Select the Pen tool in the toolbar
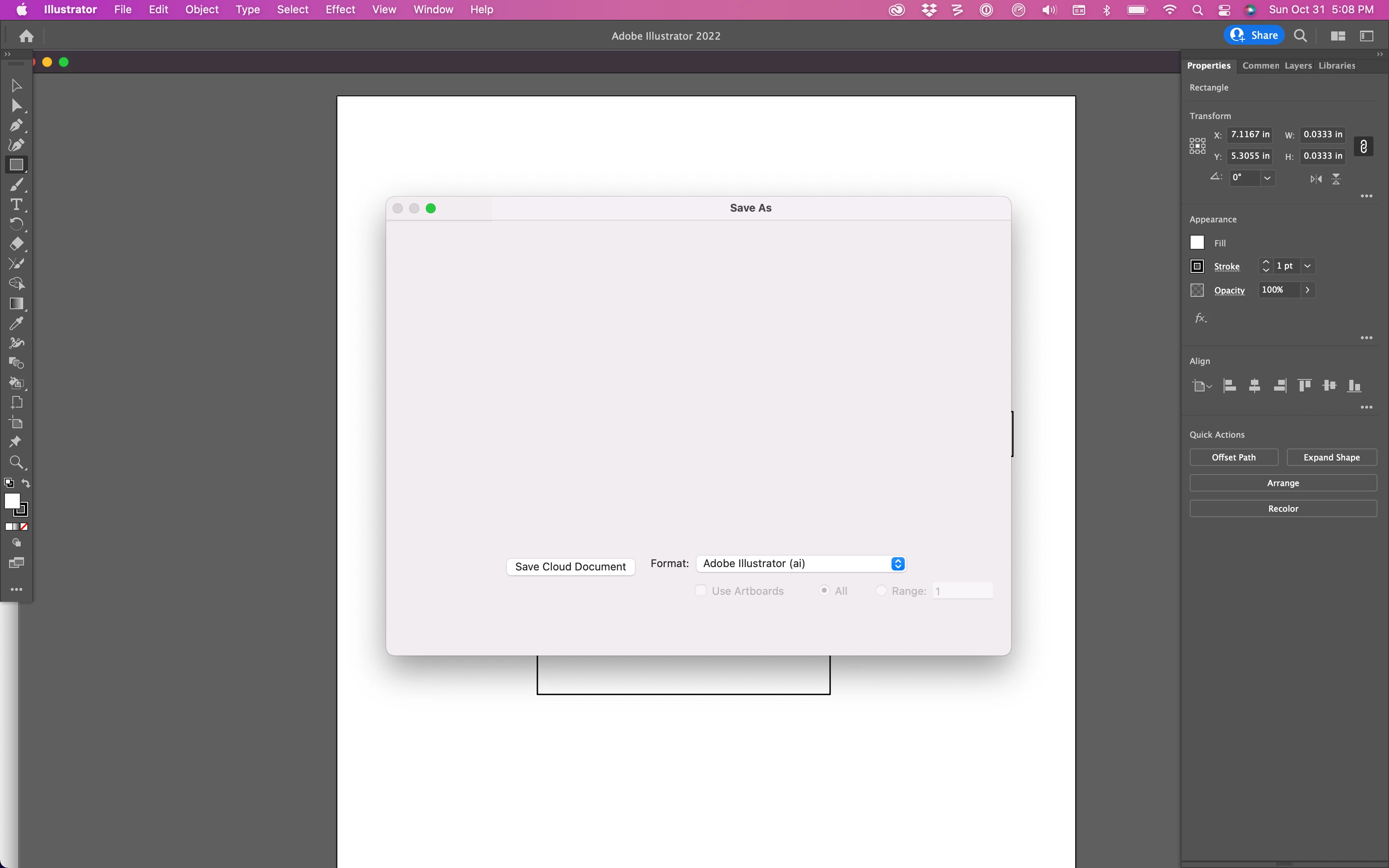 click(x=16, y=125)
